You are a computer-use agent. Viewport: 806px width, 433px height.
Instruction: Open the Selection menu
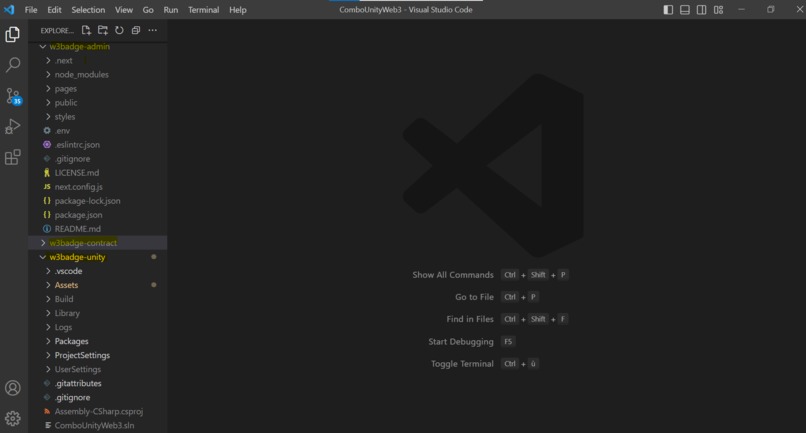(x=88, y=10)
